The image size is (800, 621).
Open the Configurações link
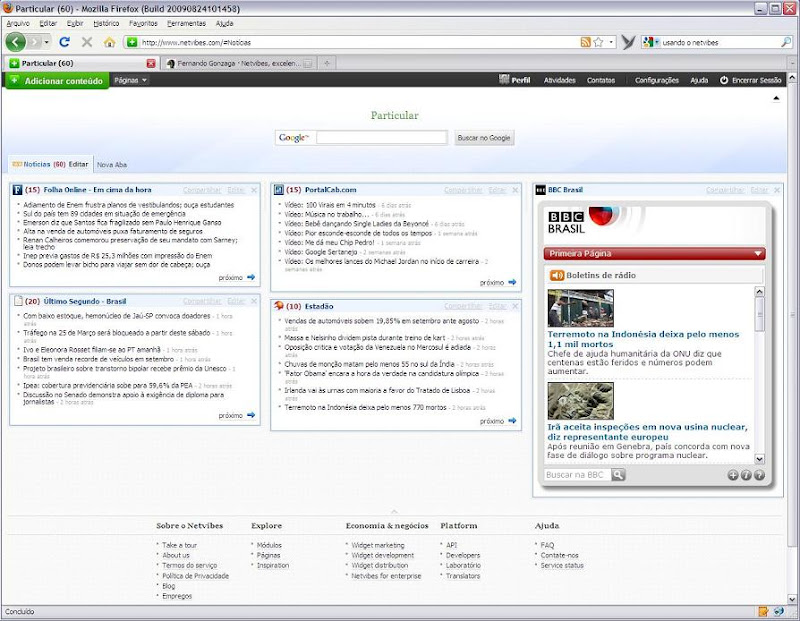click(x=657, y=80)
